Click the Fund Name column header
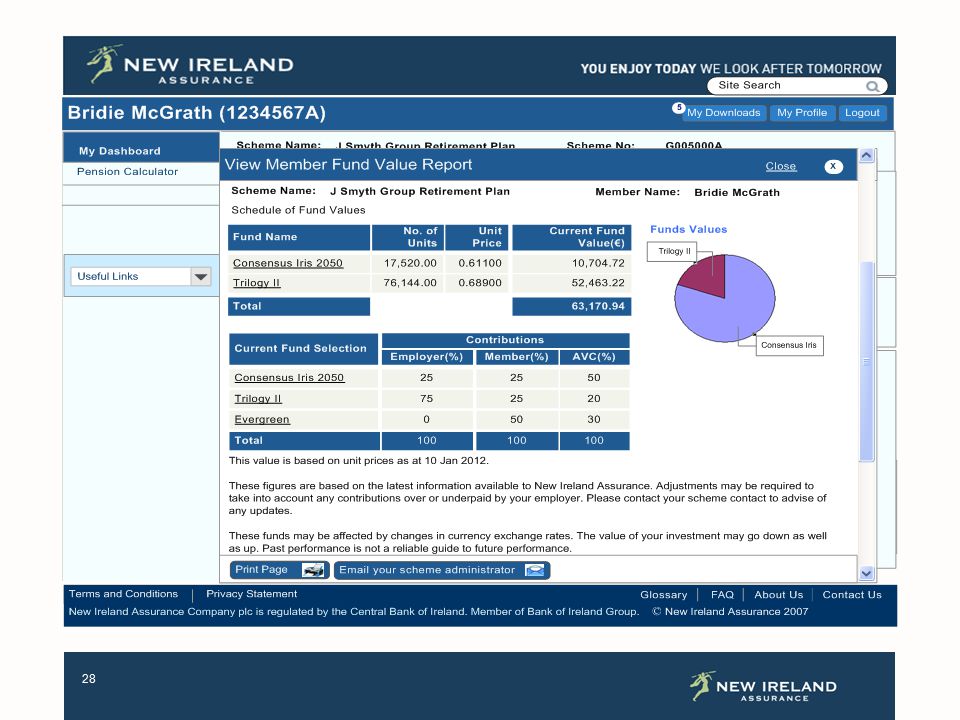This screenshot has height=720, width=960. (x=299, y=237)
